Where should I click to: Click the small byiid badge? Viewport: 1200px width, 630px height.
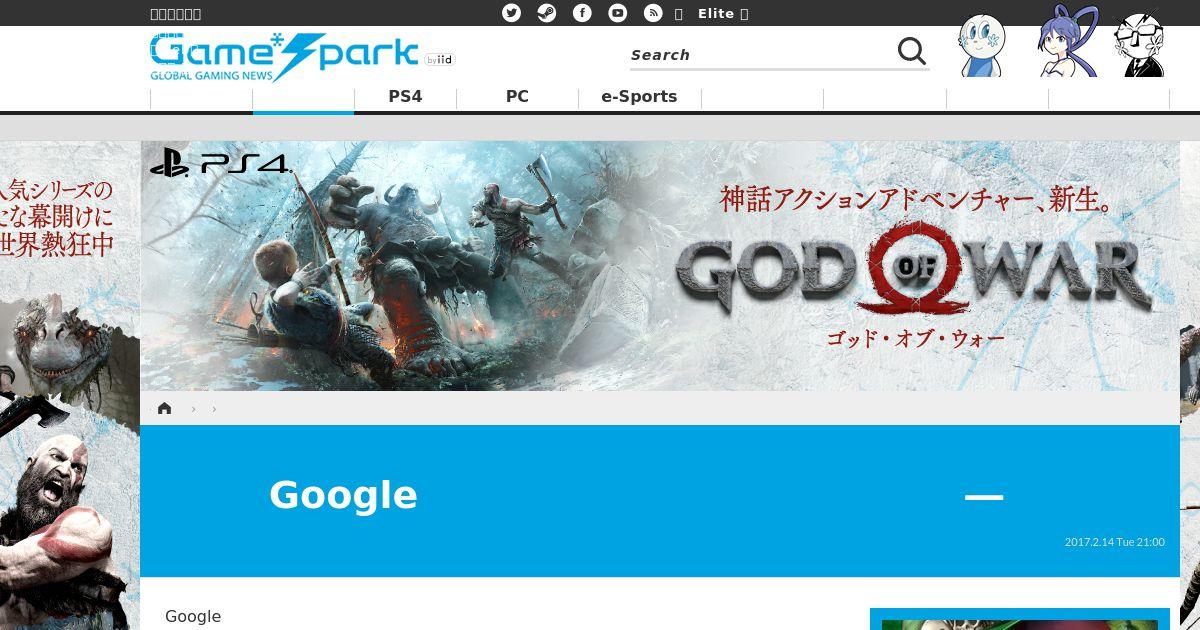439,60
